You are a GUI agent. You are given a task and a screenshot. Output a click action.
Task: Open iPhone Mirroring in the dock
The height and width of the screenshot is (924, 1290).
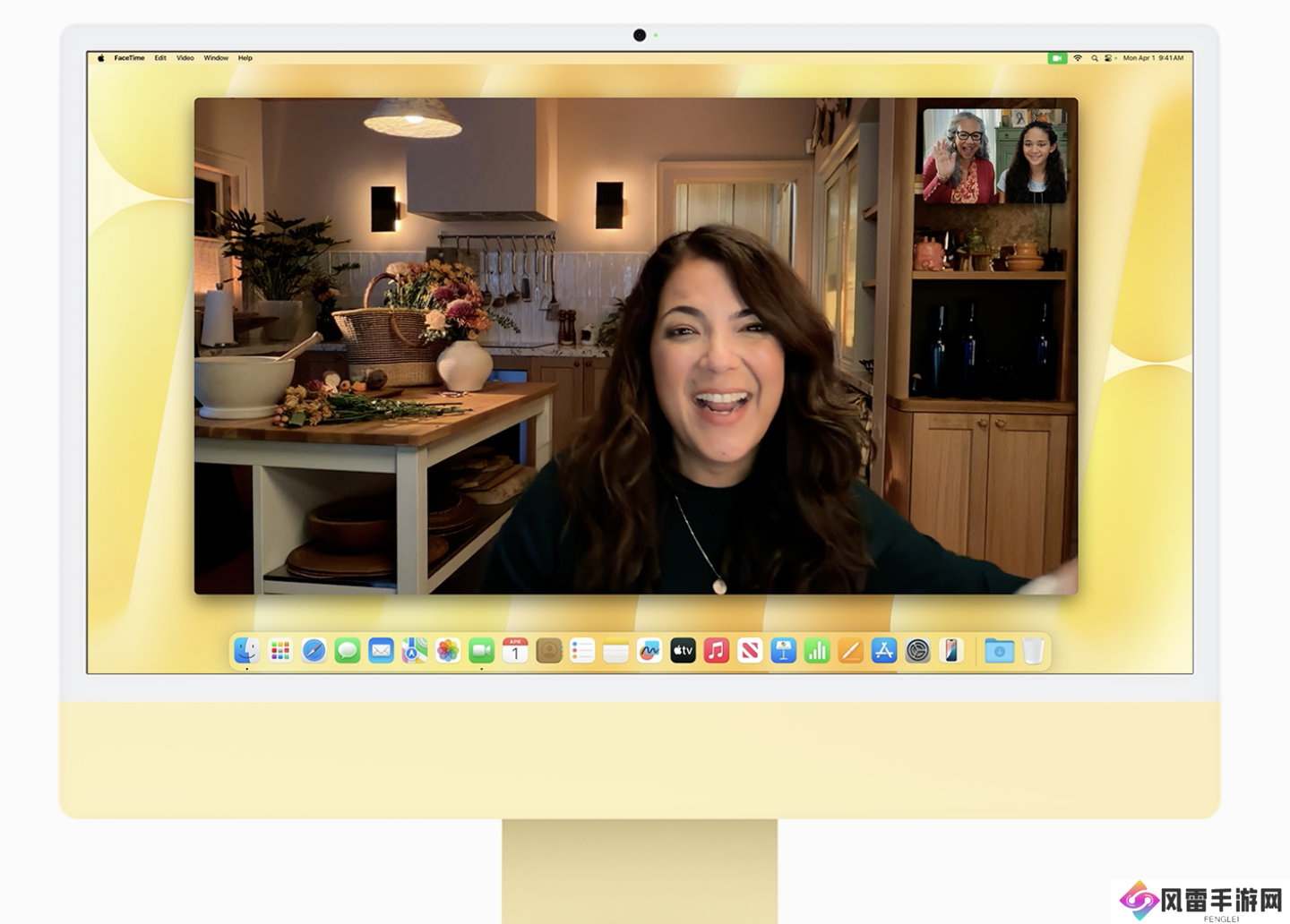pos(951,651)
